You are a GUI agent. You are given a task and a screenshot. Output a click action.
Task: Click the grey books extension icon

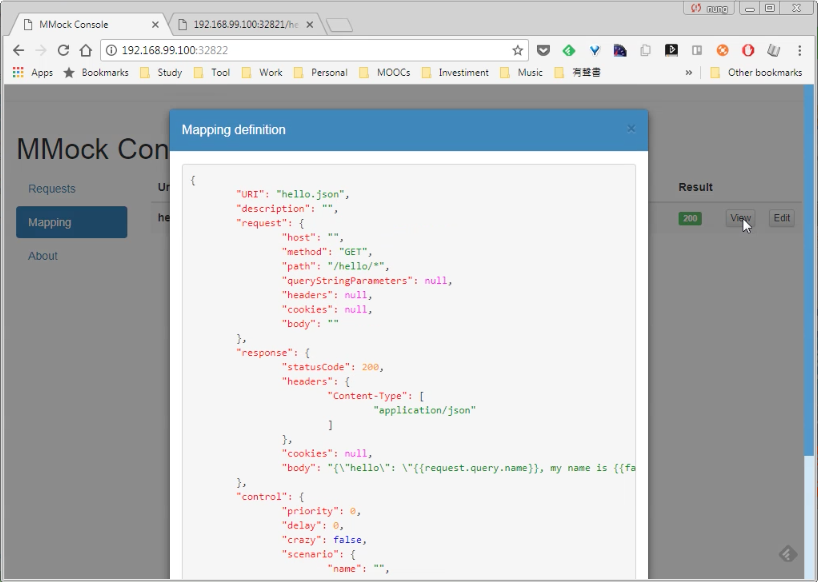pos(773,50)
